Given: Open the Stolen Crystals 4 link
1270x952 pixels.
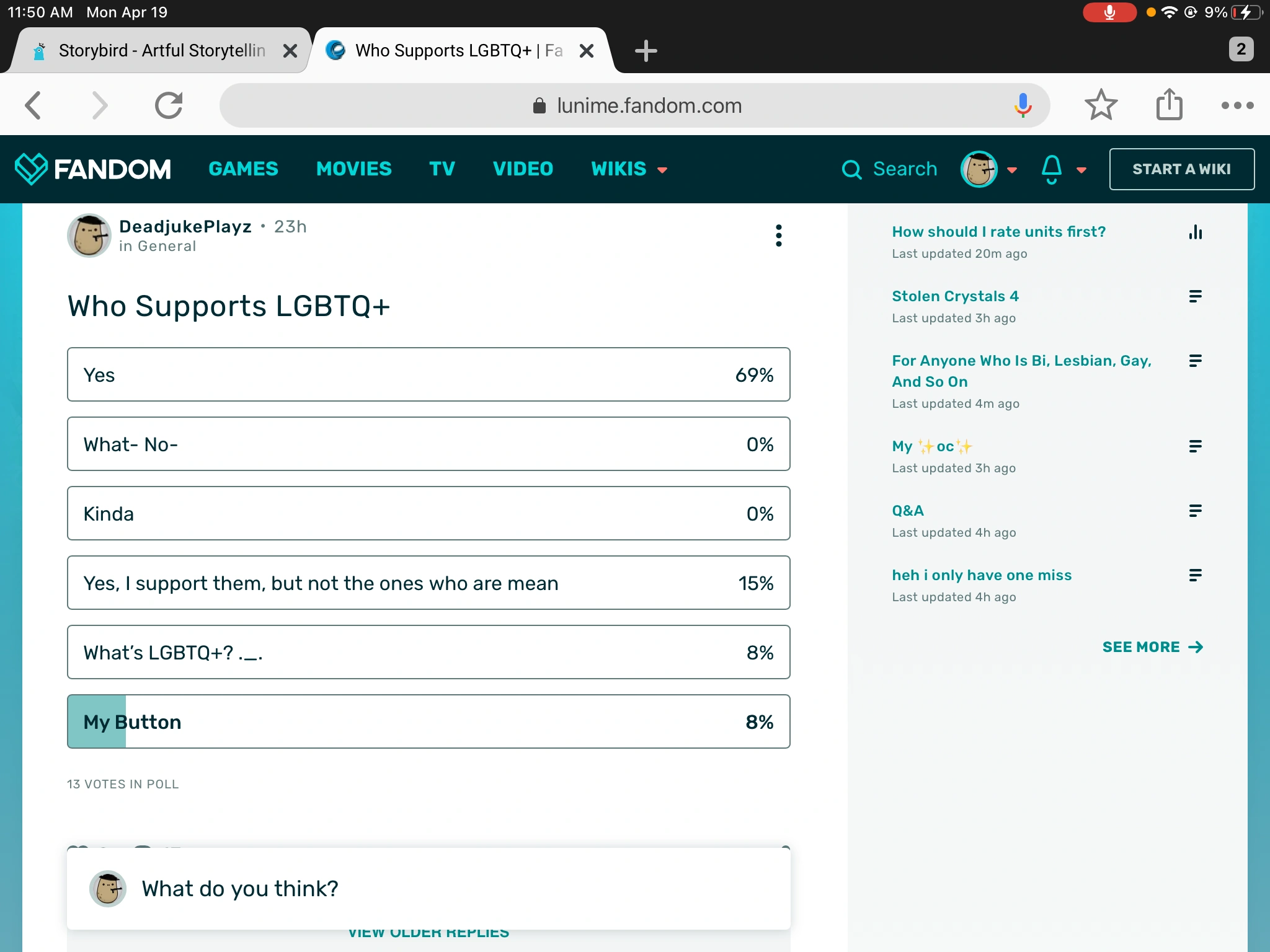Looking at the screenshot, I should [955, 296].
